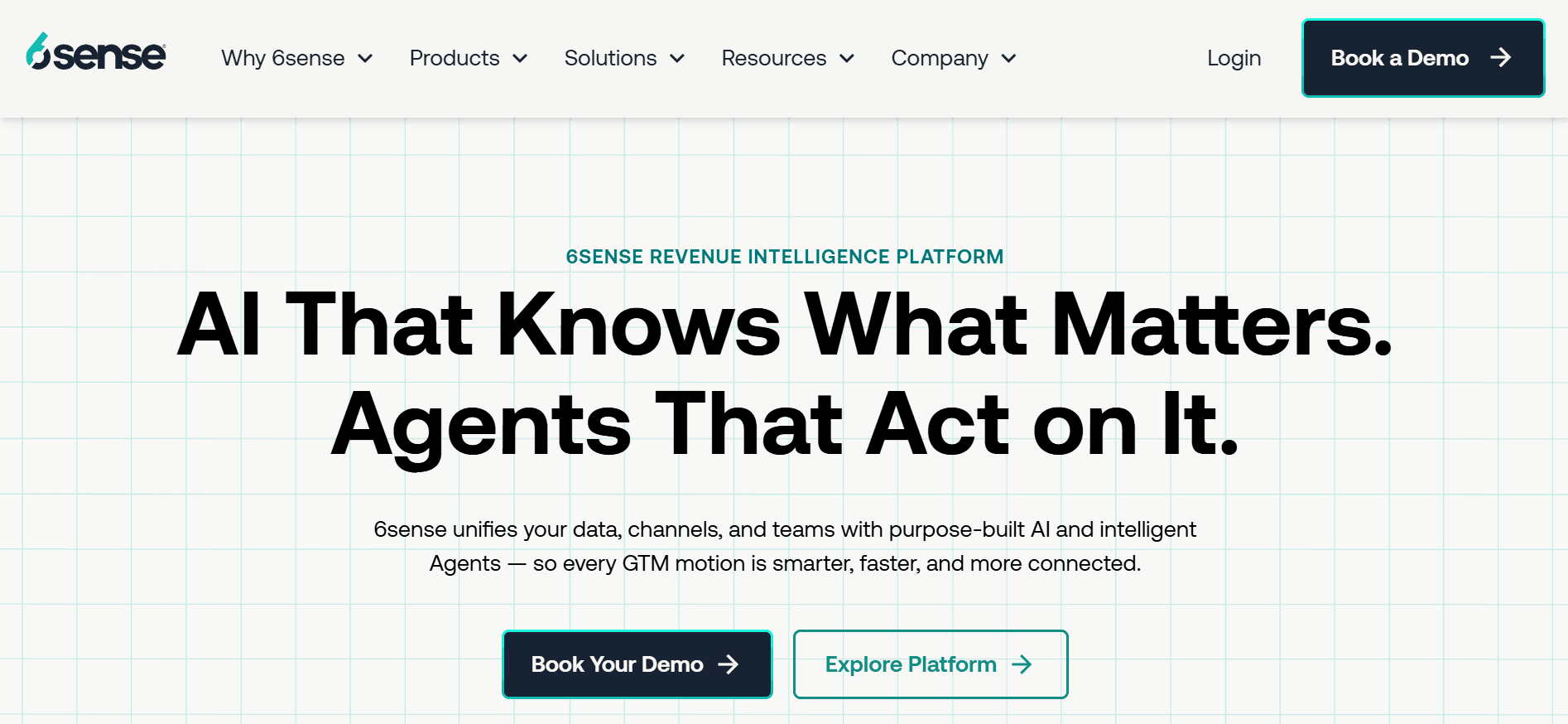Viewport: 1568px width, 724px height.
Task: Click the arrow icon in Book Your Demo
Action: click(x=728, y=664)
